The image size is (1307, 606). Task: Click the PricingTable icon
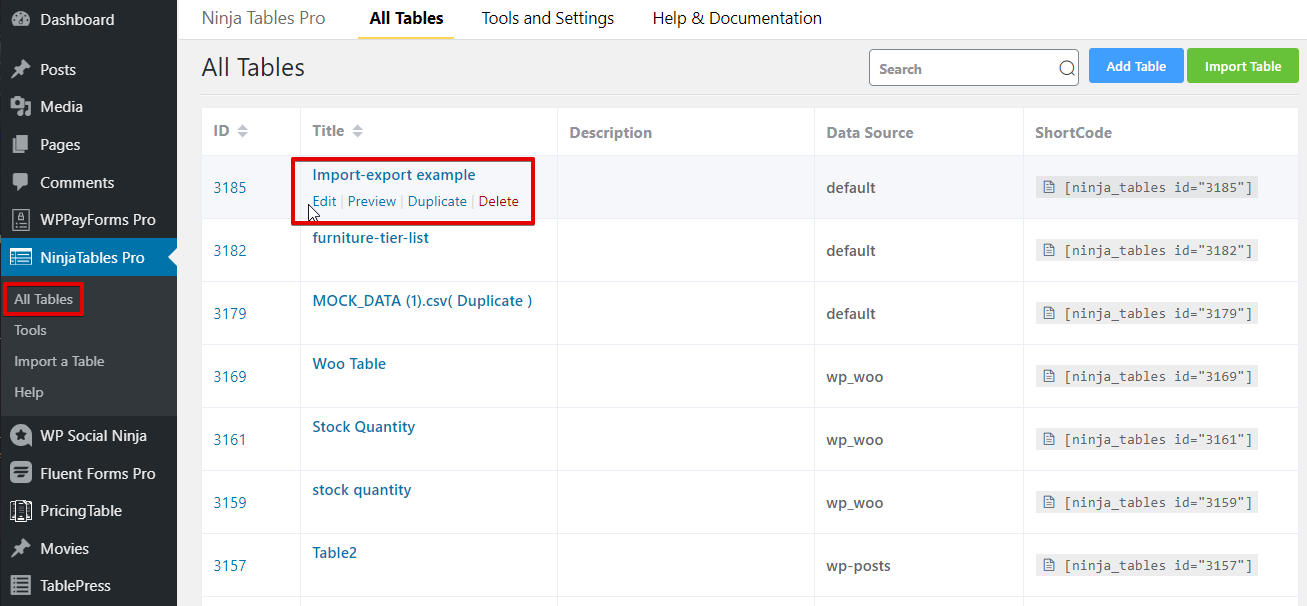click(x=20, y=511)
